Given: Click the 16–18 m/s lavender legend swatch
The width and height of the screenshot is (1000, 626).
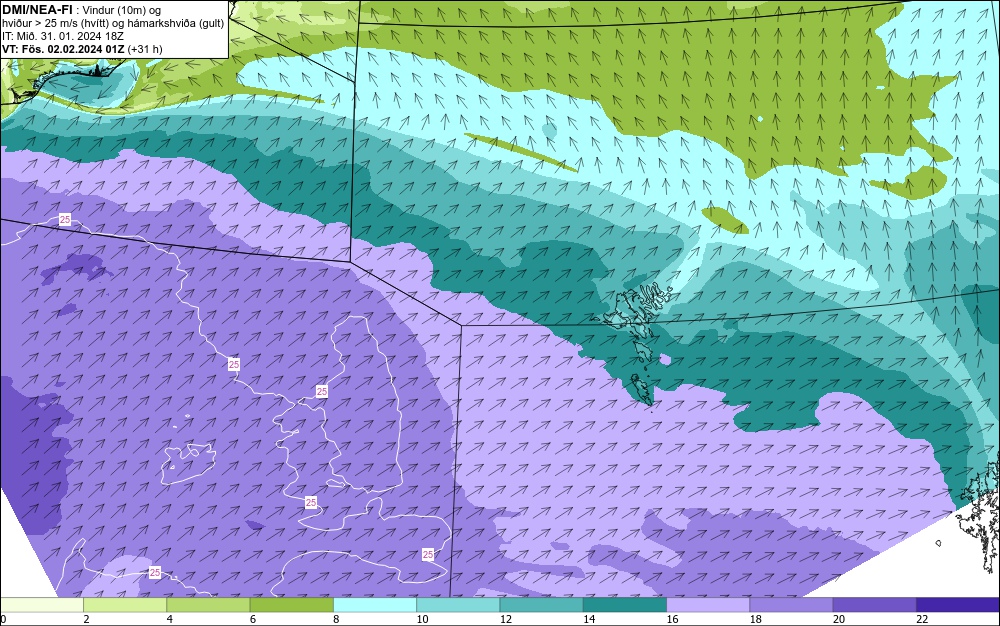Looking at the screenshot, I should click(708, 605).
